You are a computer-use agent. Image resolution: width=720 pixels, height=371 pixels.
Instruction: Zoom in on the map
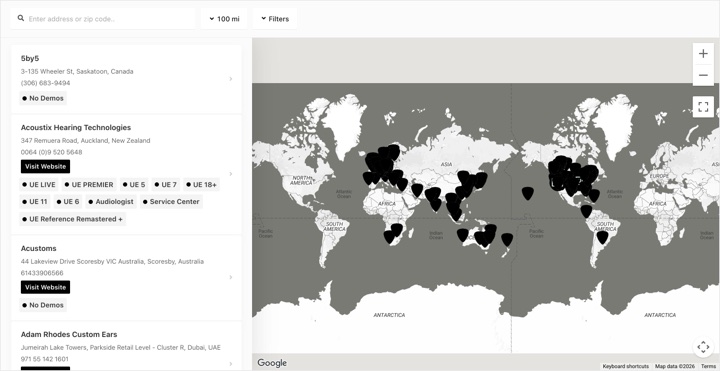pos(703,54)
